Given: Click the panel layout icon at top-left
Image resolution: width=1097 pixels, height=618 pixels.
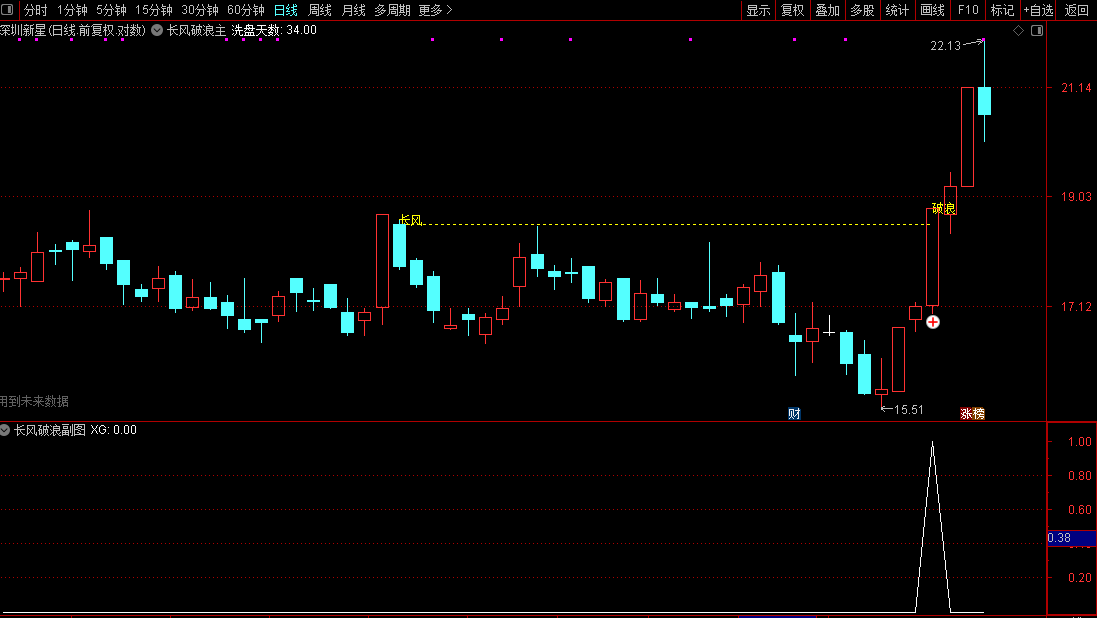Looking at the screenshot, I should 7,10.
